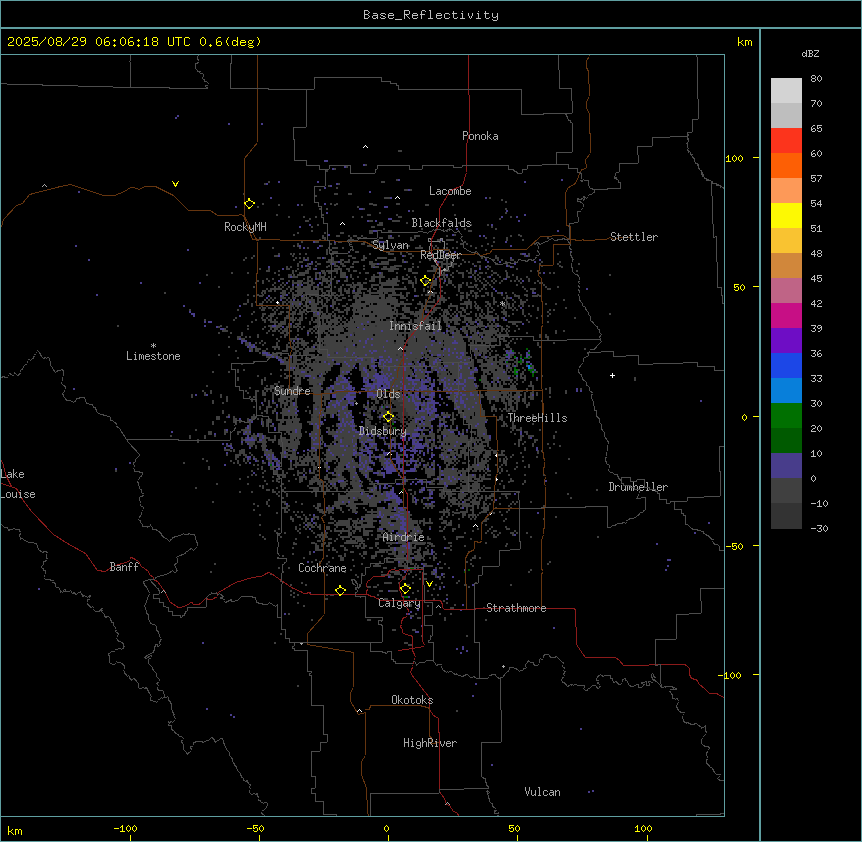Select the RockyMH map label
862x842 pixels.
point(245,227)
